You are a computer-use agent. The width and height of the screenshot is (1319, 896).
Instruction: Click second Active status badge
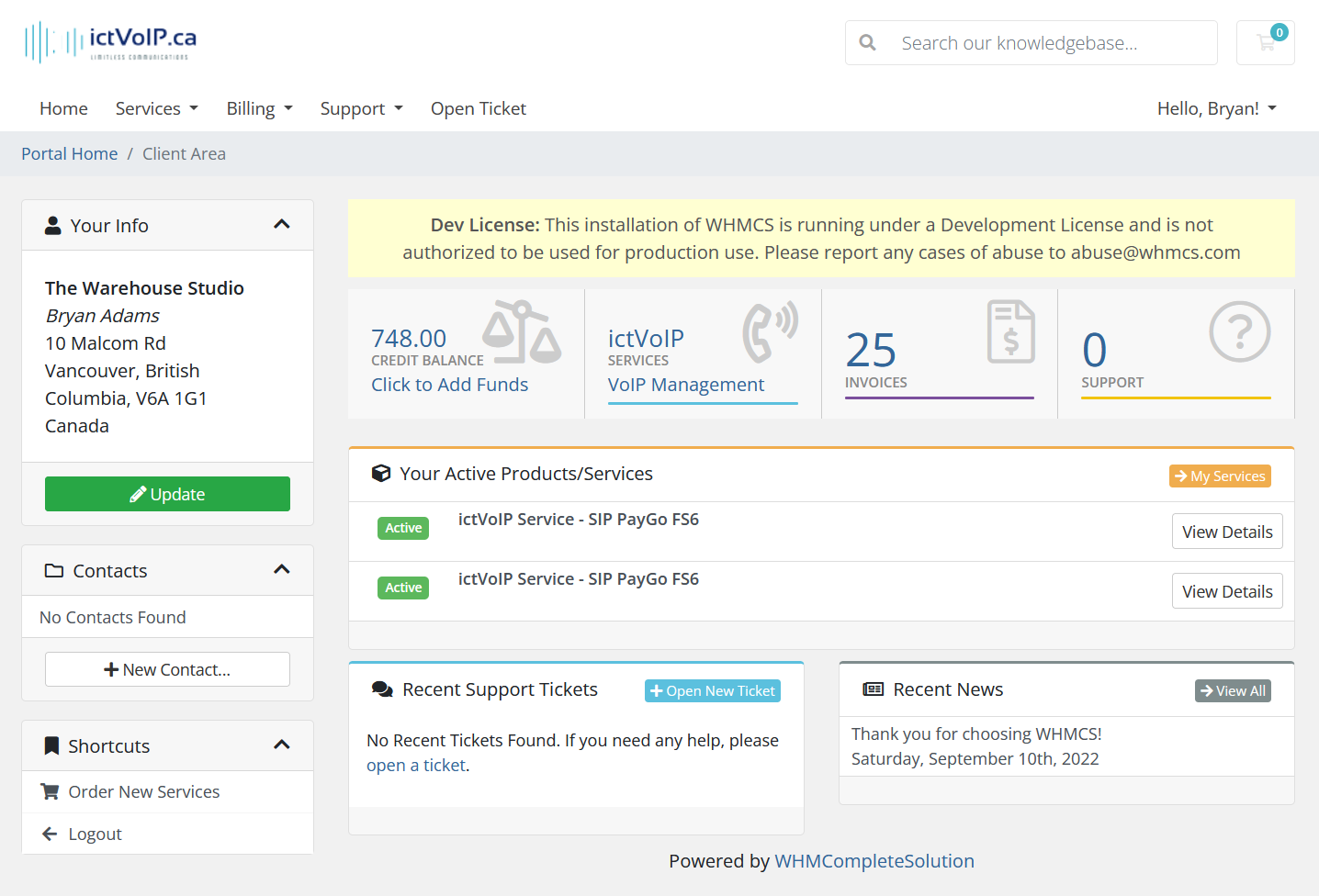click(403, 588)
